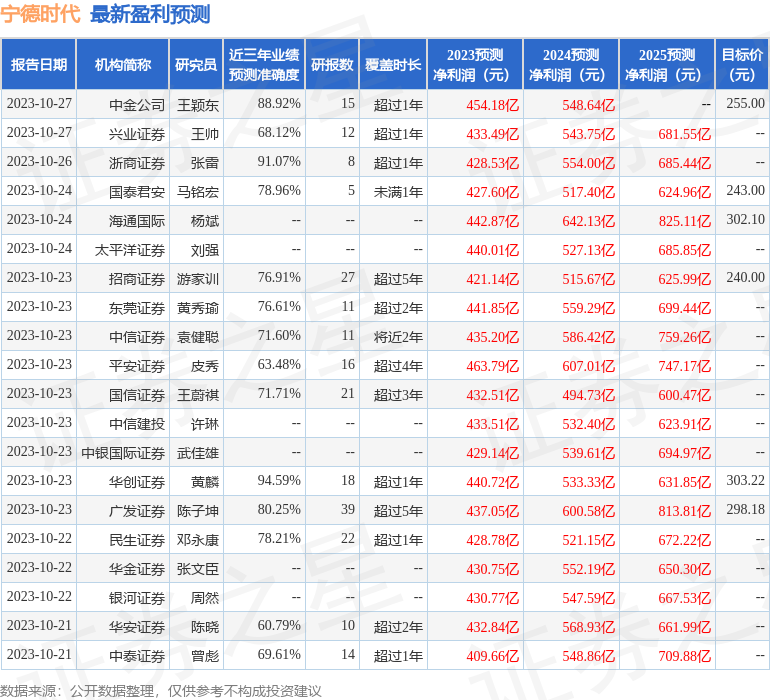Click researcher name 游家训
The height and width of the screenshot is (700, 770).
198,279
